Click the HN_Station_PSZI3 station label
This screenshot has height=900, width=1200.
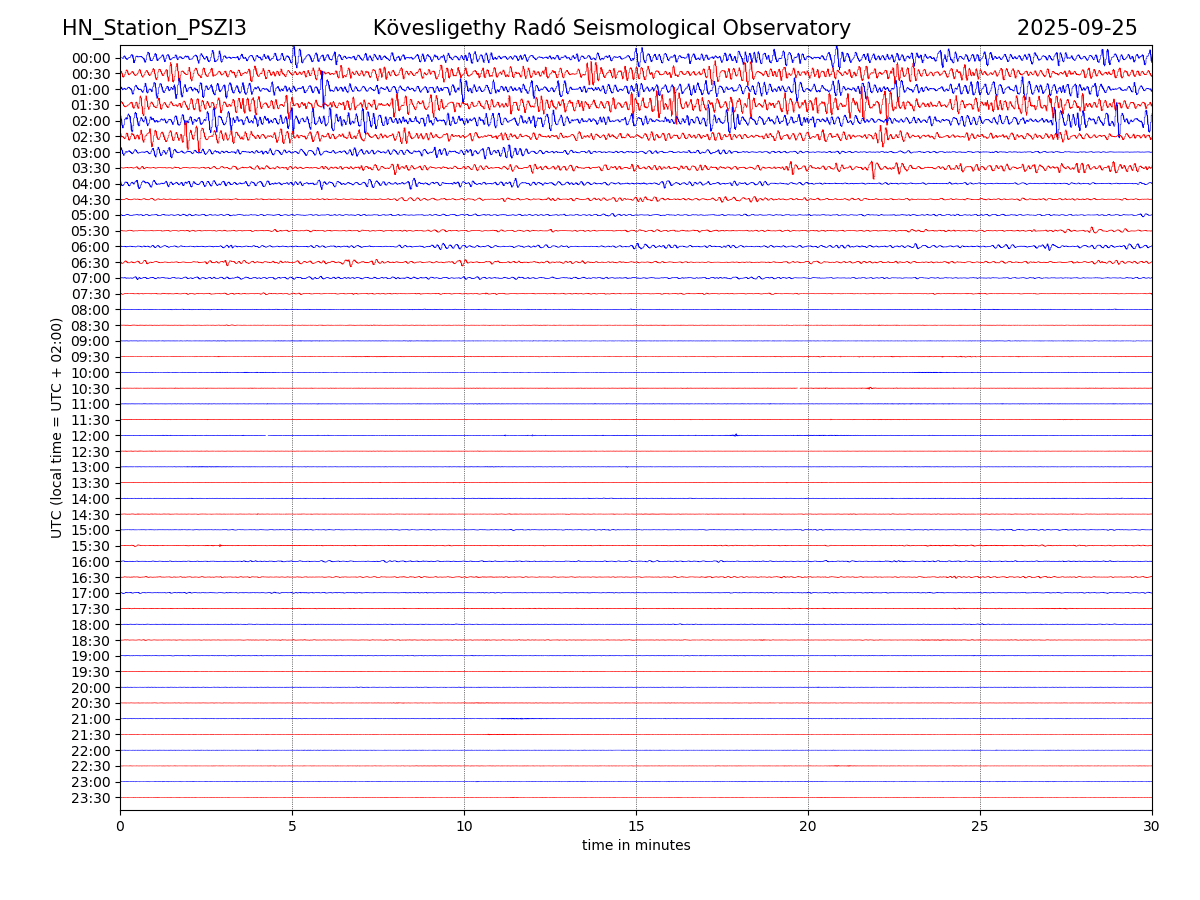tap(154, 28)
